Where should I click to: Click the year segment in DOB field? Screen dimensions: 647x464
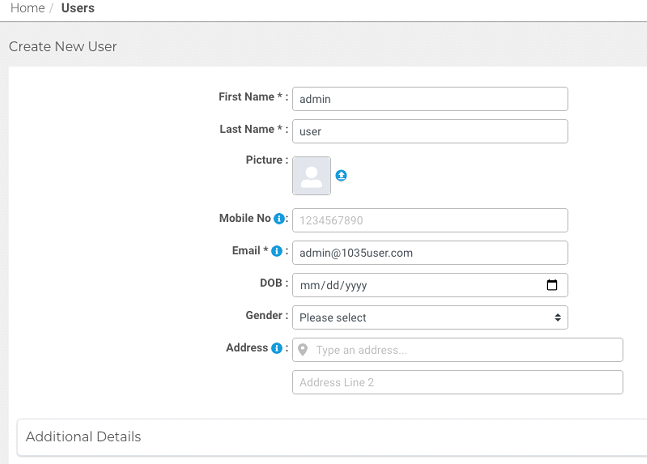click(x=353, y=285)
